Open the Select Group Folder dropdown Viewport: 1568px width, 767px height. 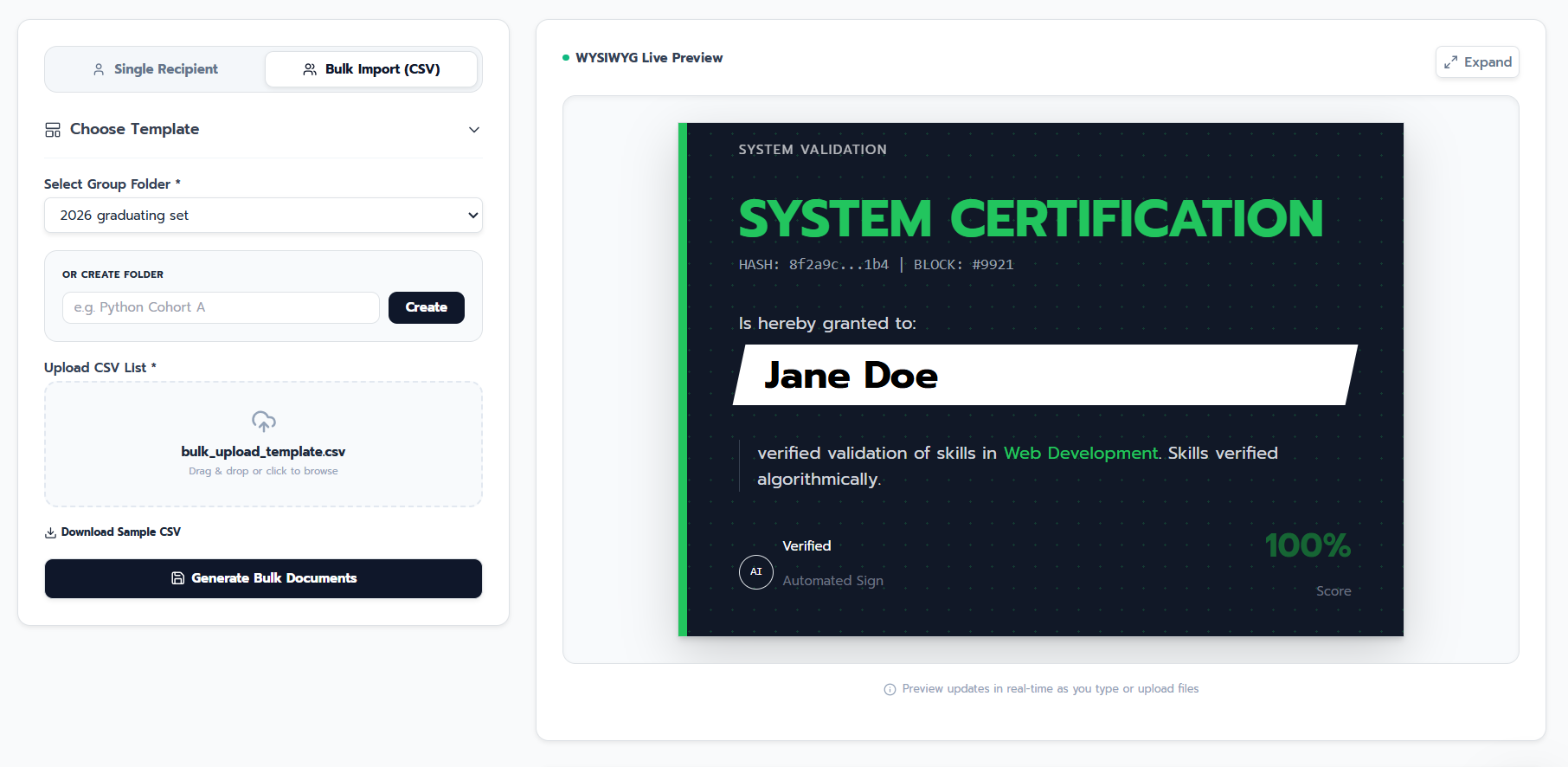click(x=263, y=216)
